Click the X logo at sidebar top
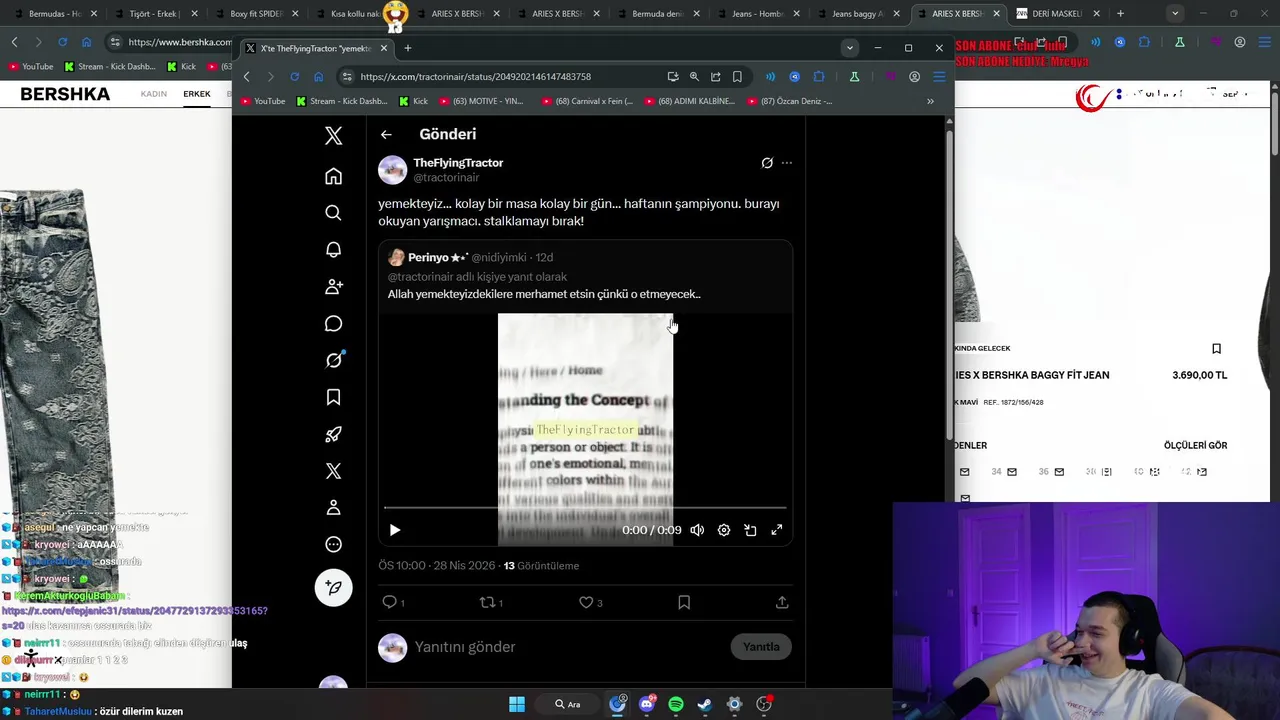Screen dimensions: 1280x720 tap(333, 136)
